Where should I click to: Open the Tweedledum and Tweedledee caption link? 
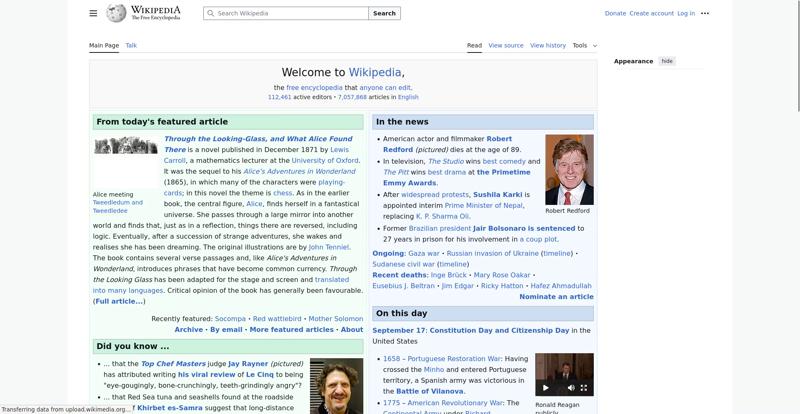tap(118, 206)
